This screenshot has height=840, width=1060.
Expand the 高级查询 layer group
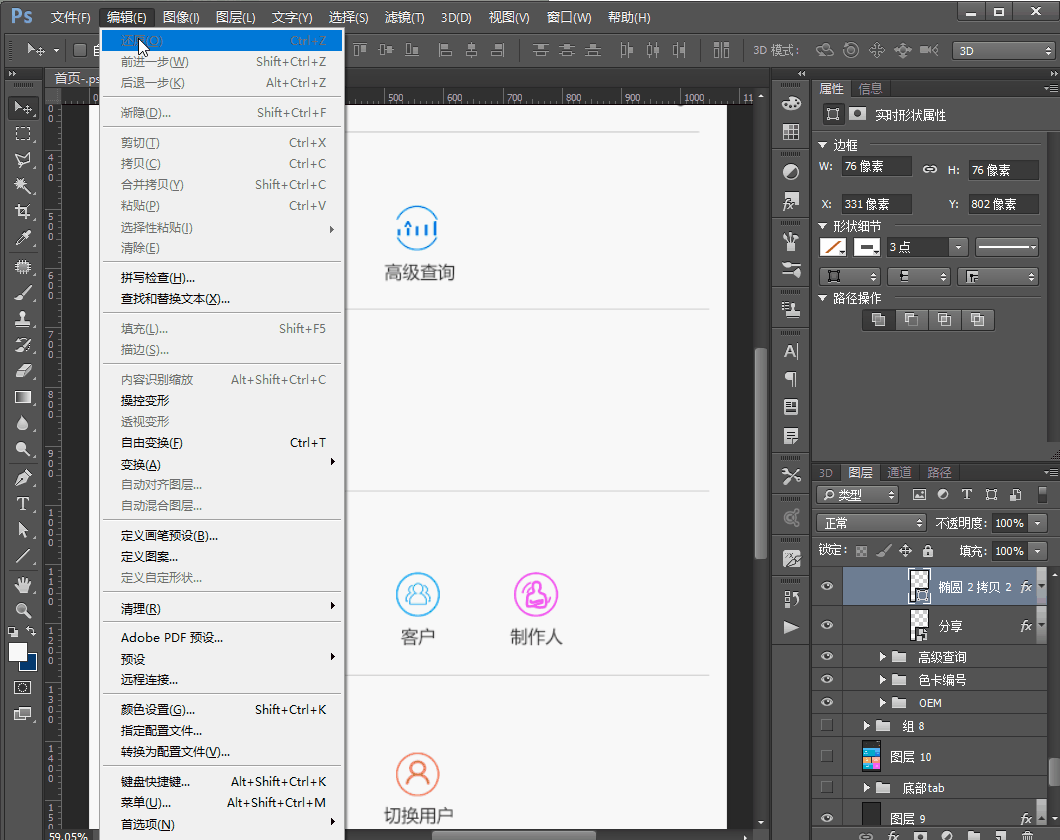tap(883, 657)
